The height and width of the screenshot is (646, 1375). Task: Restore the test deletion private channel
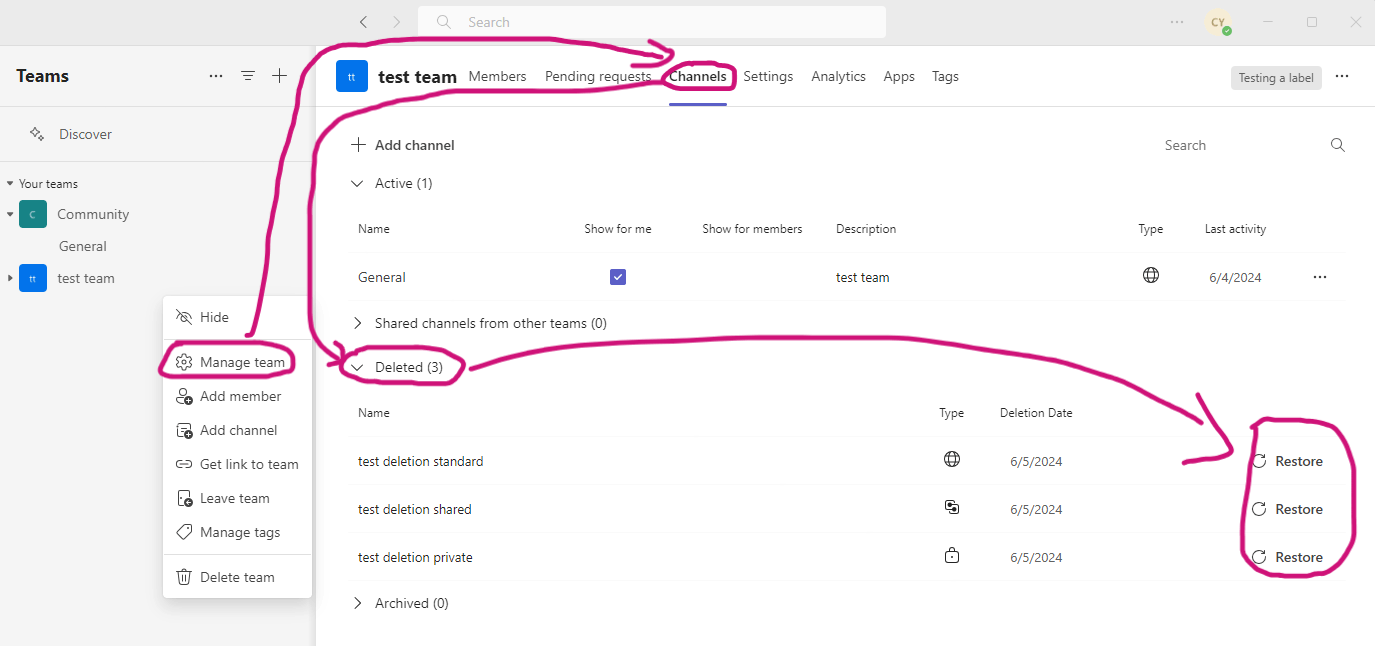pyautogui.click(x=1288, y=557)
